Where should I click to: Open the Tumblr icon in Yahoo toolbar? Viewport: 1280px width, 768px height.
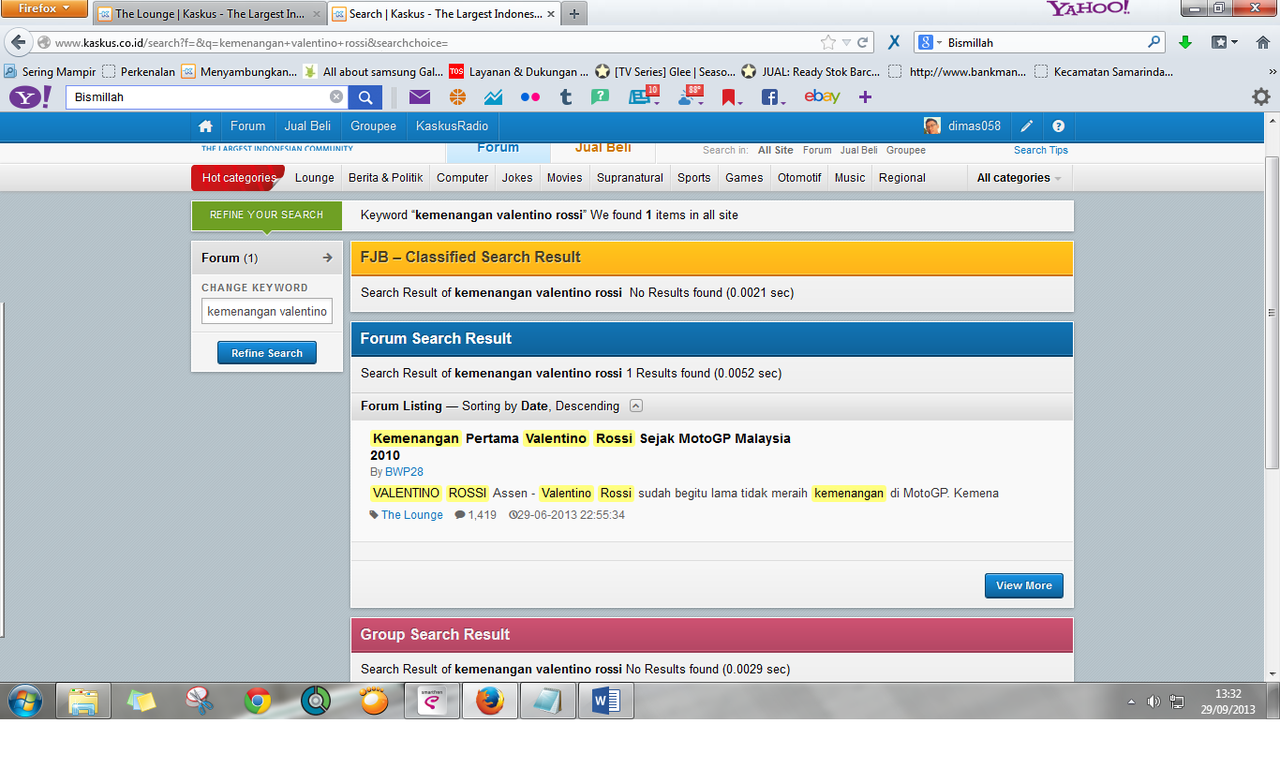coord(566,97)
